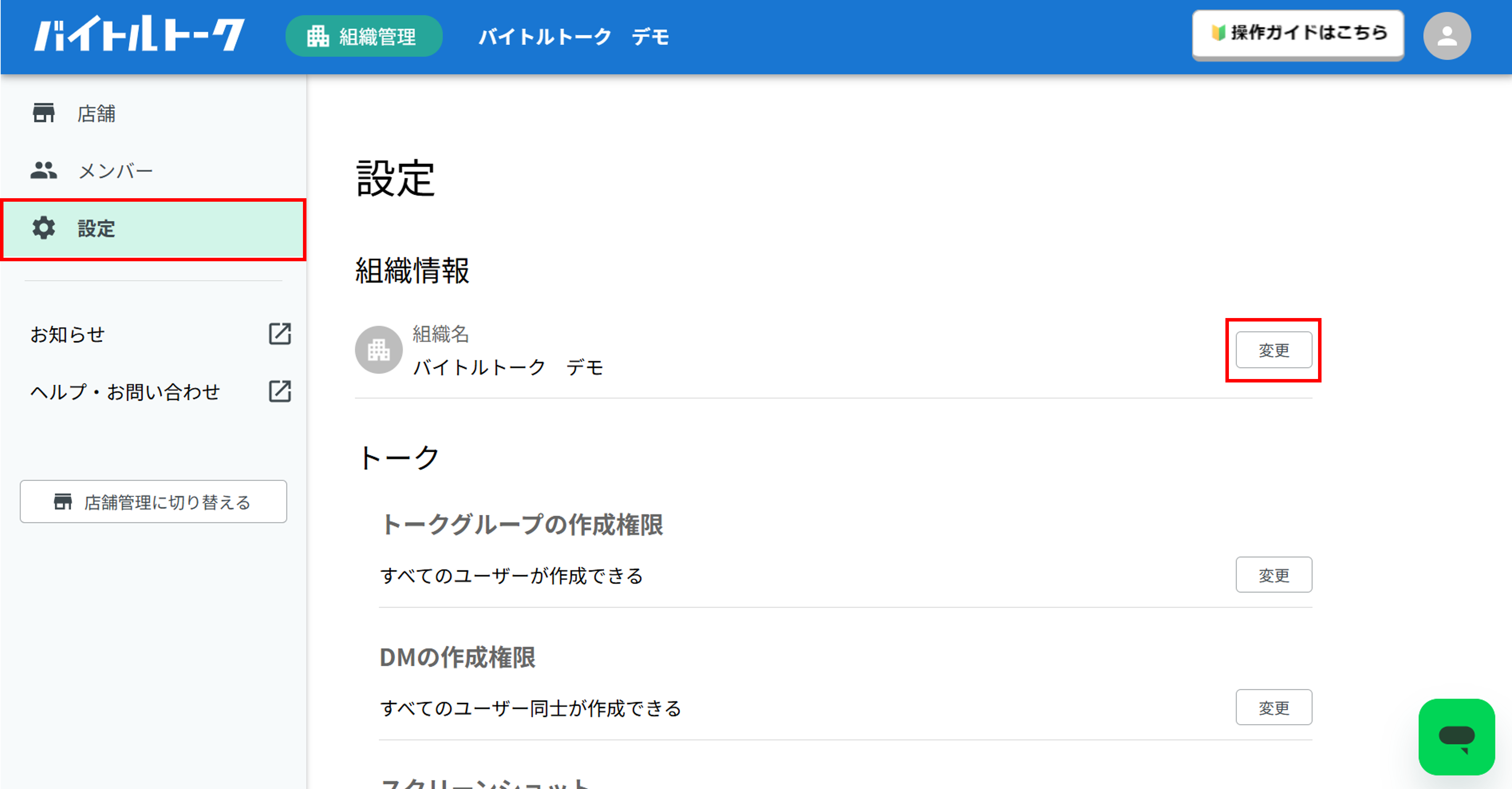Click 変更 for トークグループの作成権限
This screenshot has height=789, width=1512.
[1274, 575]
